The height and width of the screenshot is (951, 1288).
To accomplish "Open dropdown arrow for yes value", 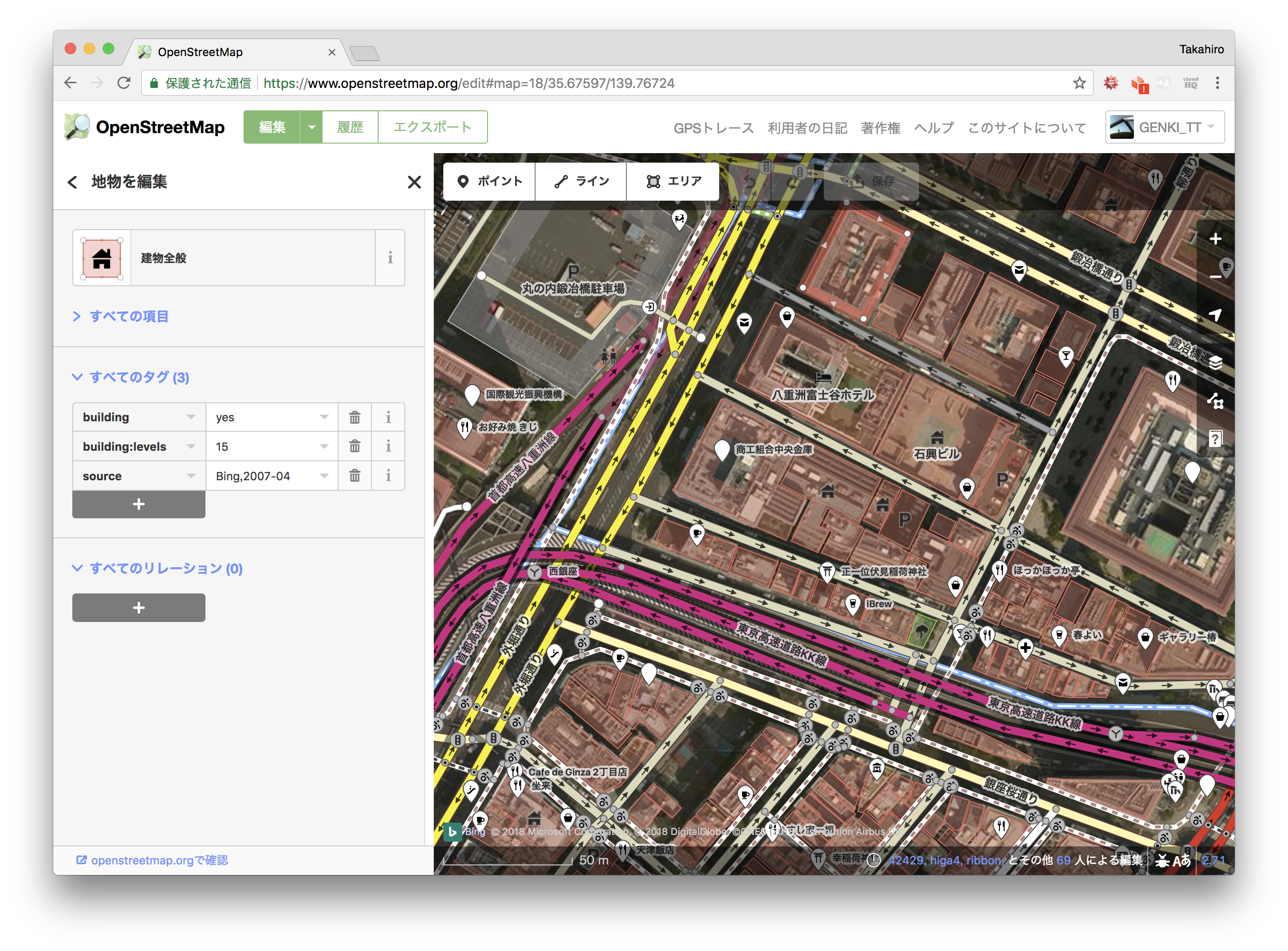I will click(x=324, y=417).
